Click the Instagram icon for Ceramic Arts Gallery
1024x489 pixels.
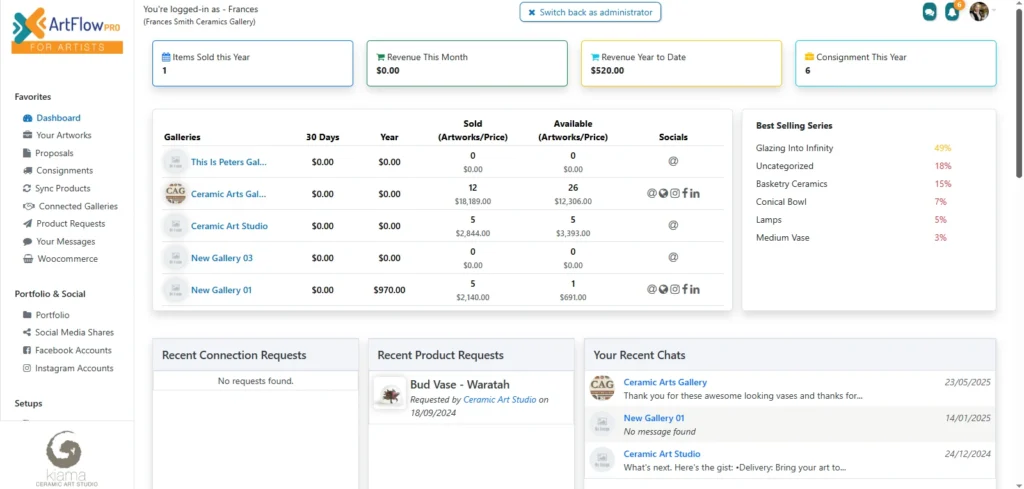point(674,193)
